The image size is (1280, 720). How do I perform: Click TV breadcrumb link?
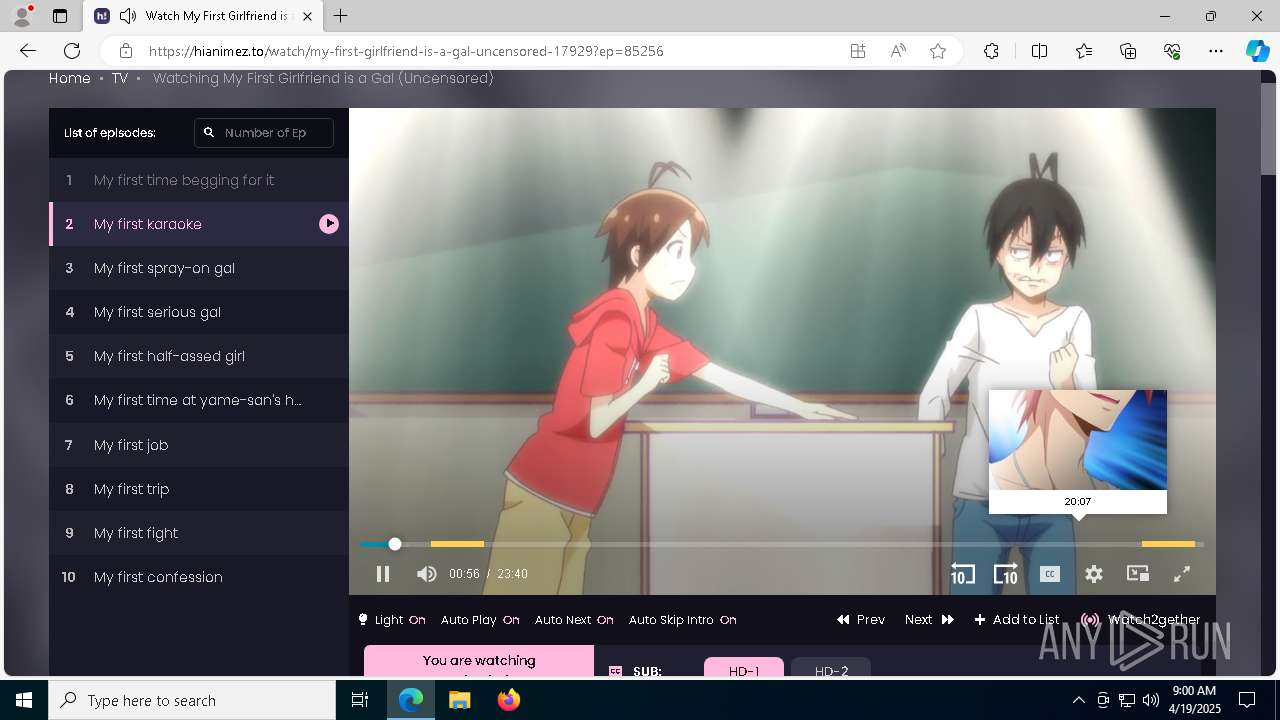(x=120, y=78)
